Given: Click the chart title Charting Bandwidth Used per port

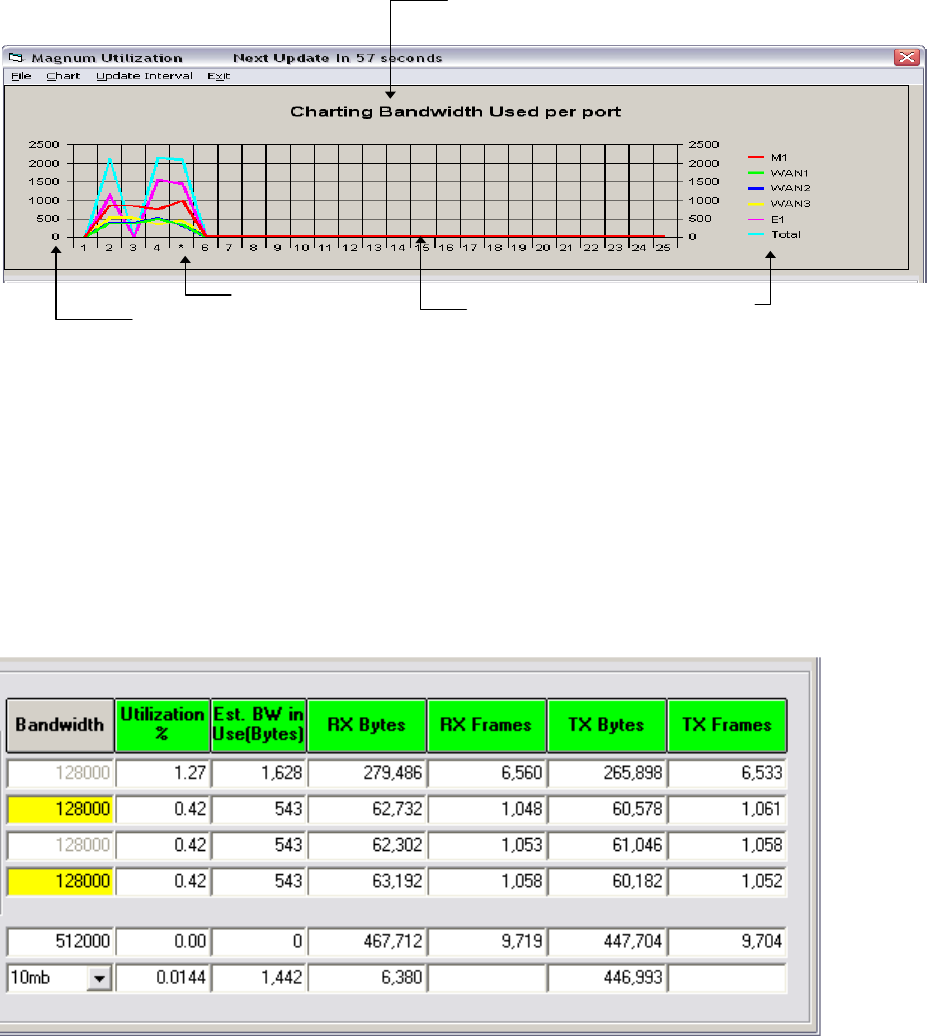Looking at the screenshot, I should (x=455, y=111).
